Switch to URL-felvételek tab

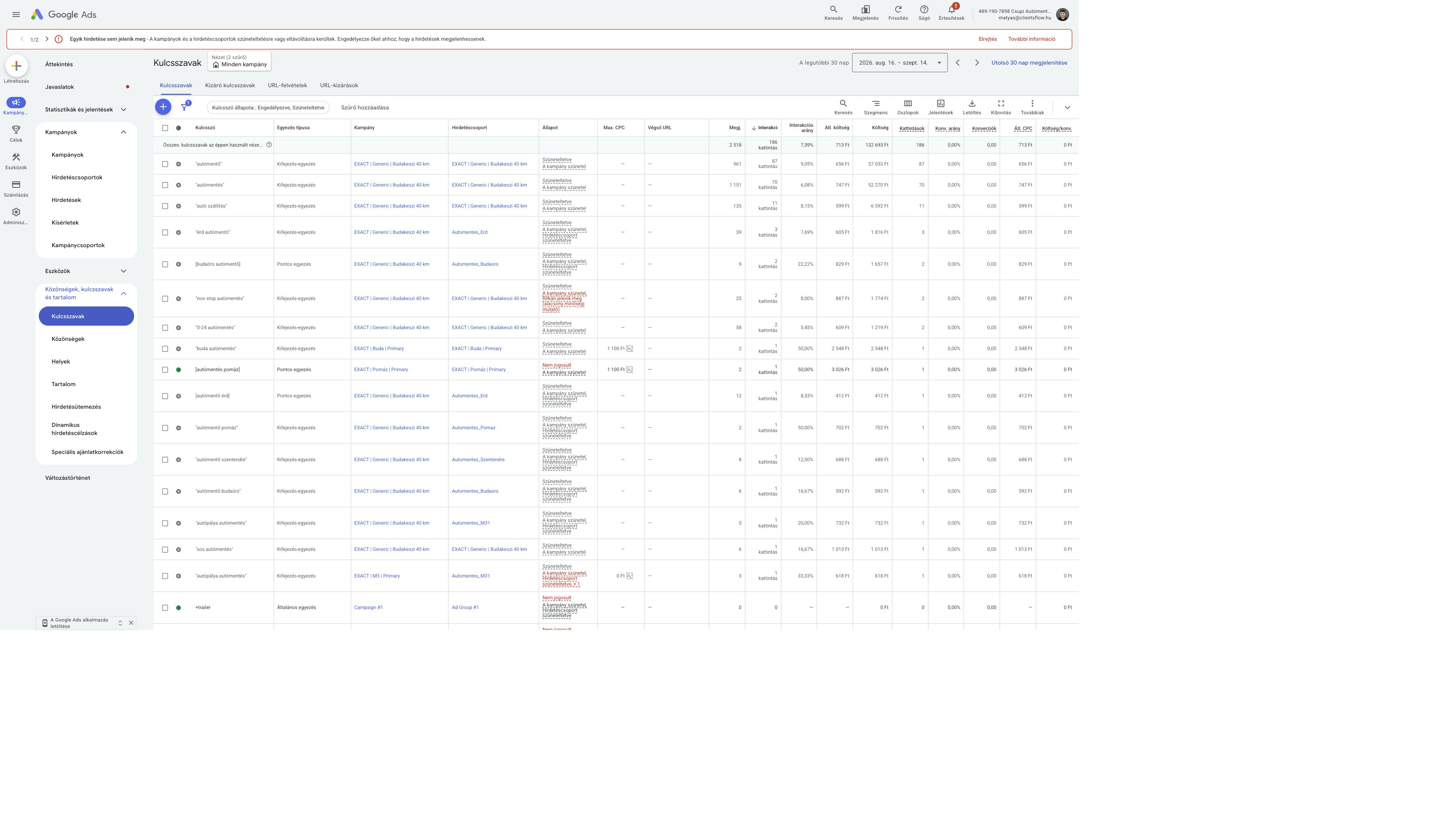(287, 86)
